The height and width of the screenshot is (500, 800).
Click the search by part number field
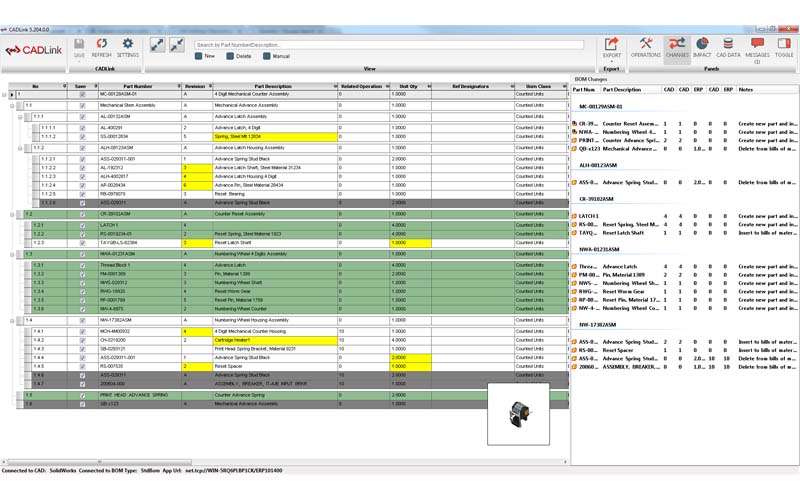389,45
